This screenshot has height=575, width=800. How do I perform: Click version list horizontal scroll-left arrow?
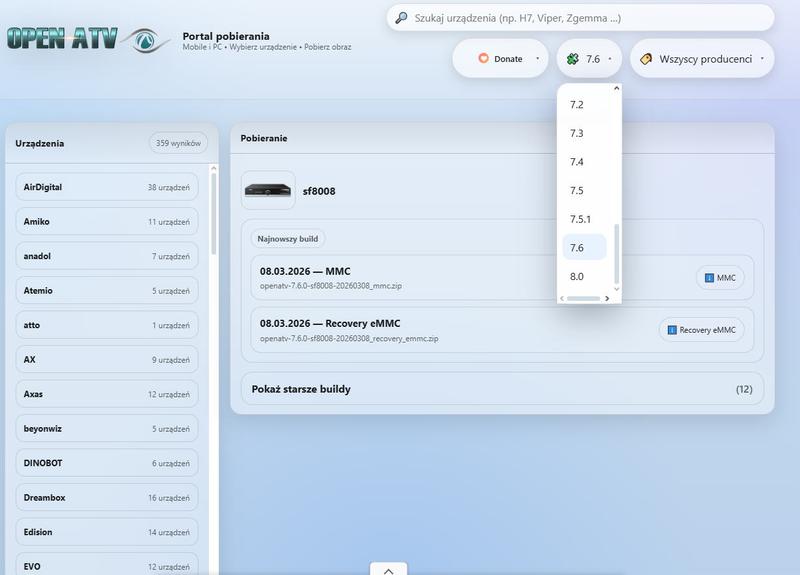[562, 298]
